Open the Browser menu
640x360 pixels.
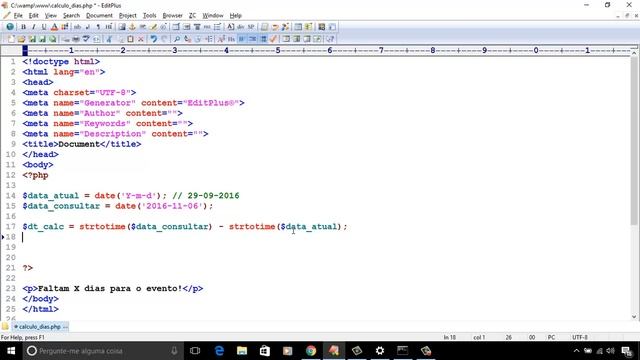coord(173,16)
